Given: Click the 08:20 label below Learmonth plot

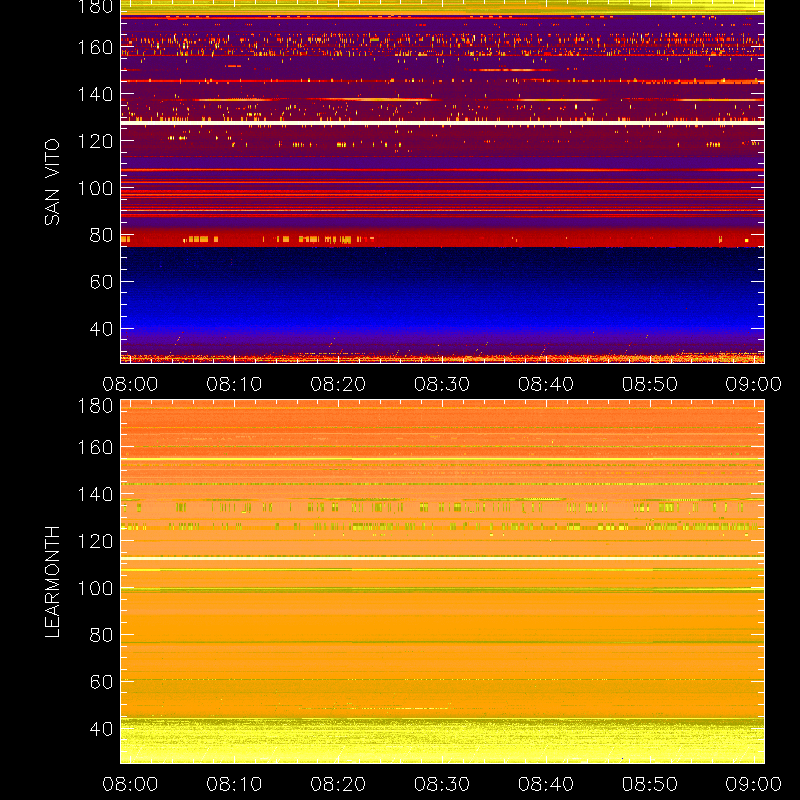Looking at the screenshot, I should coord(338,784).
